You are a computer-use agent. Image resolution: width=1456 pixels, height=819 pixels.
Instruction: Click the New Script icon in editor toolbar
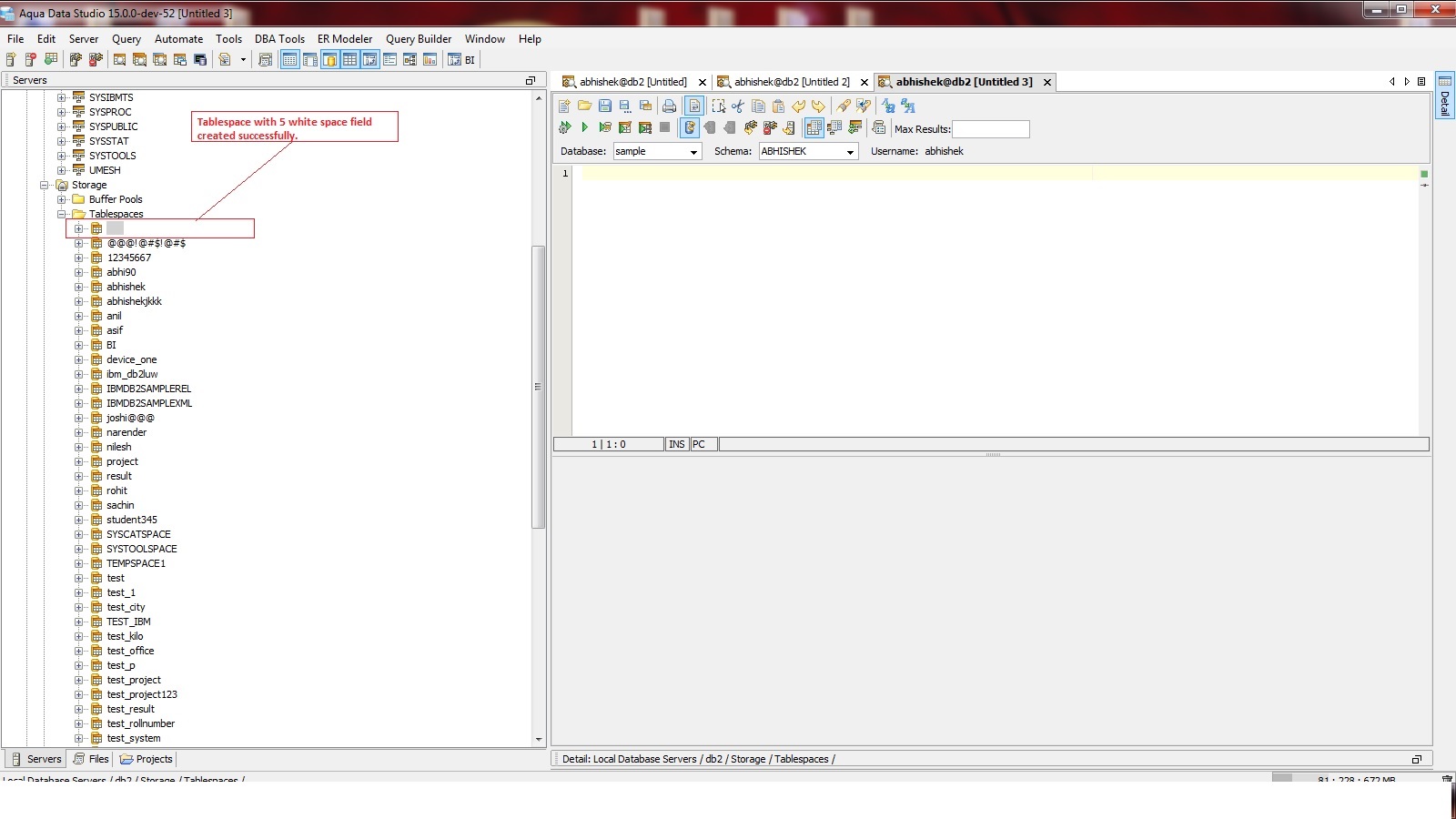[x=564, y=106]
